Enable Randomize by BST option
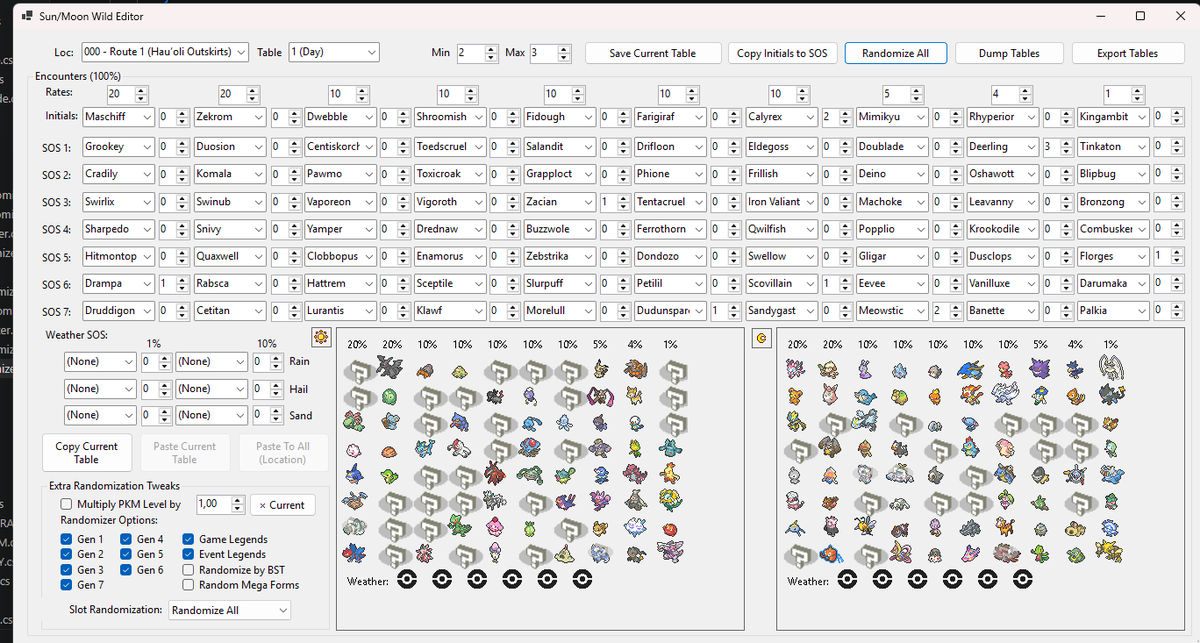This screenshot has height=643, width=1200. tap(189, 570)
